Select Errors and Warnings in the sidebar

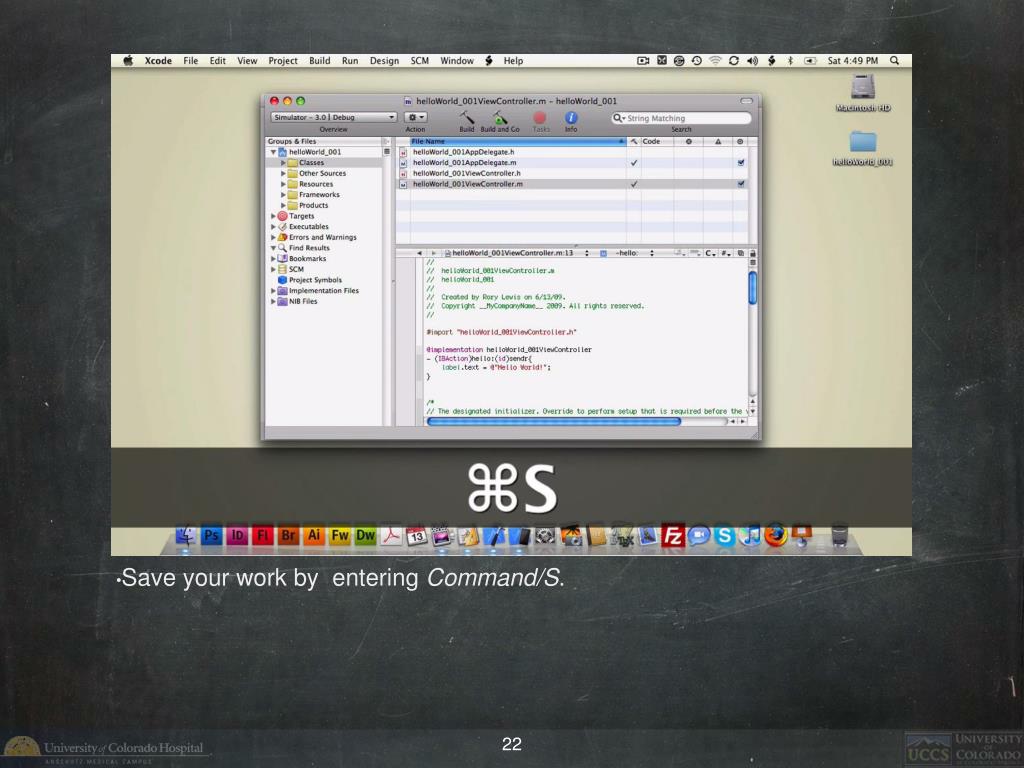click(323, 237)
